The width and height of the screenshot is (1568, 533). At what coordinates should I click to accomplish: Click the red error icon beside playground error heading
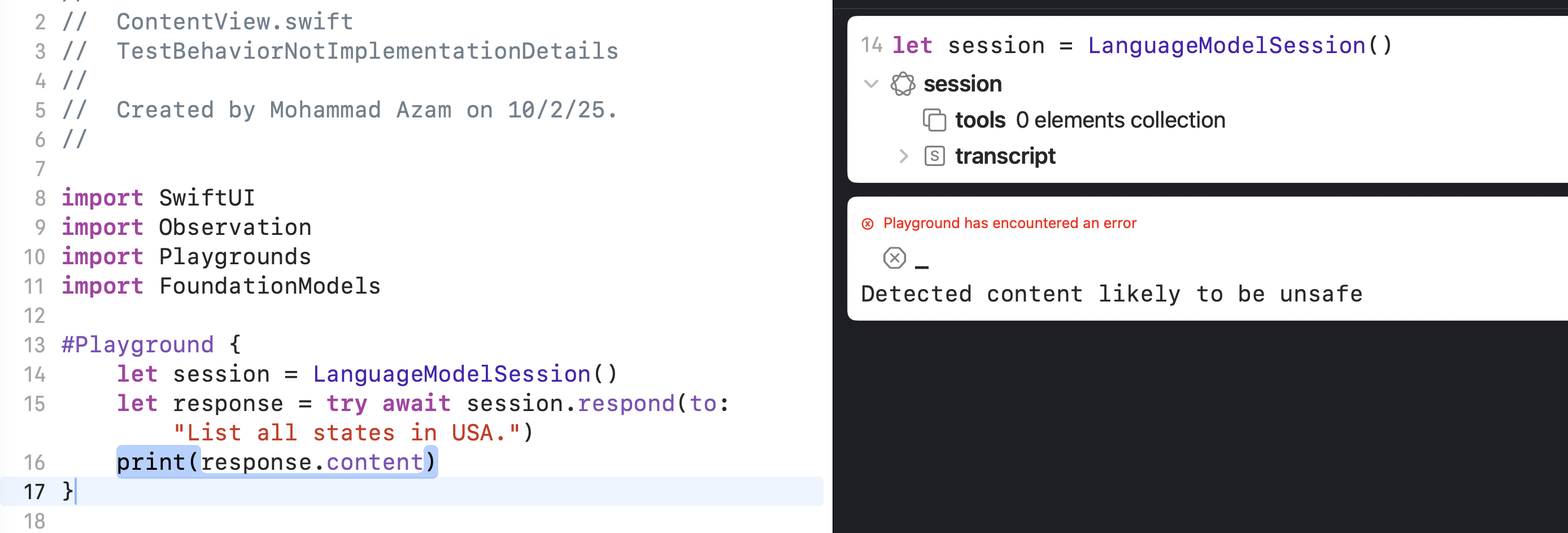868,224
